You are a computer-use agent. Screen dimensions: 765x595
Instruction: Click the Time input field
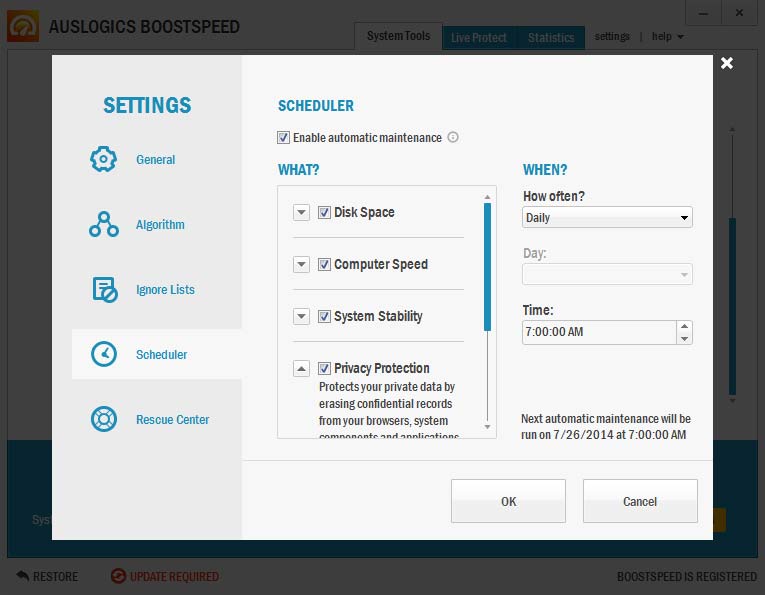[x=599, y=332]
